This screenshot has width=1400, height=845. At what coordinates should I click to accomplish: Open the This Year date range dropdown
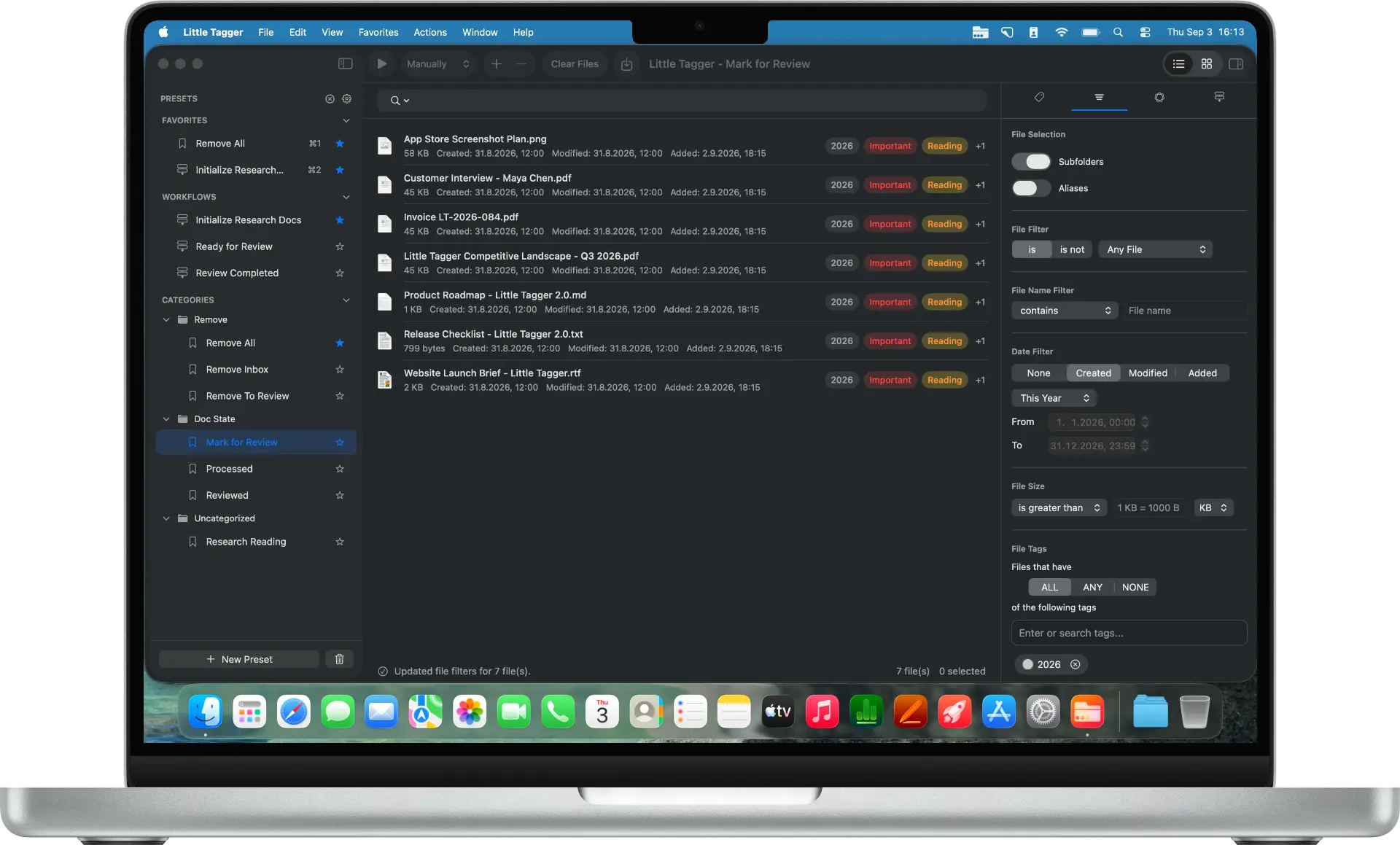click(1054, 398)
